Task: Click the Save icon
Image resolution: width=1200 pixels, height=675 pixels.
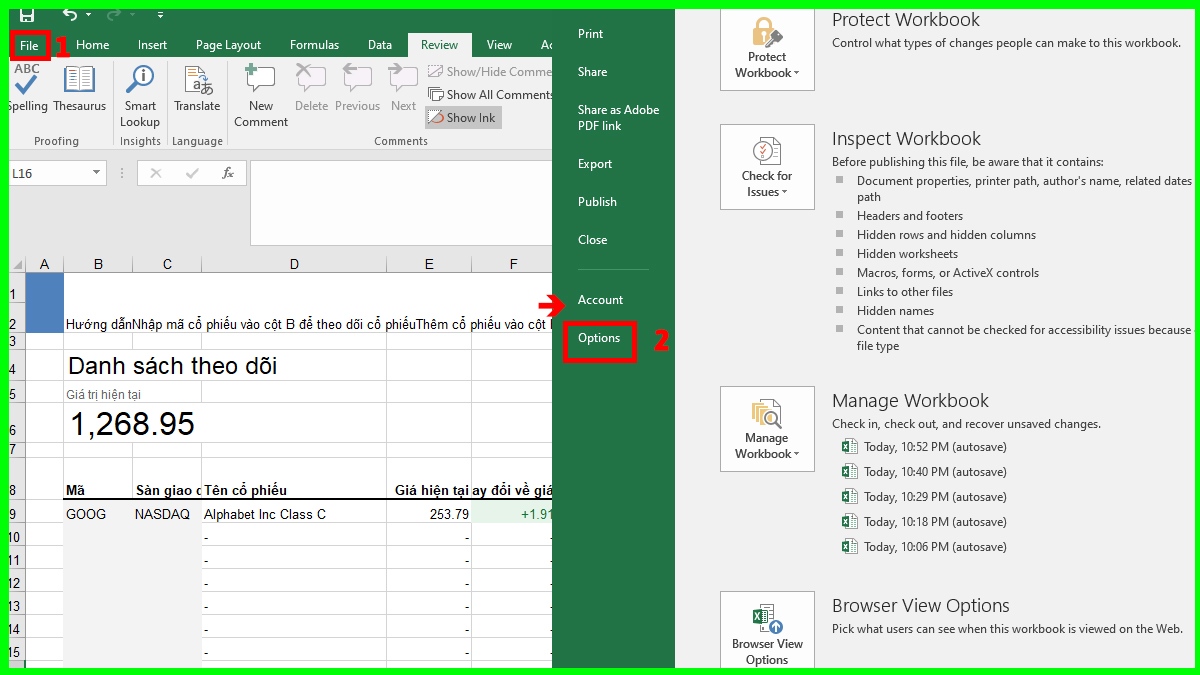Action: 26,14
